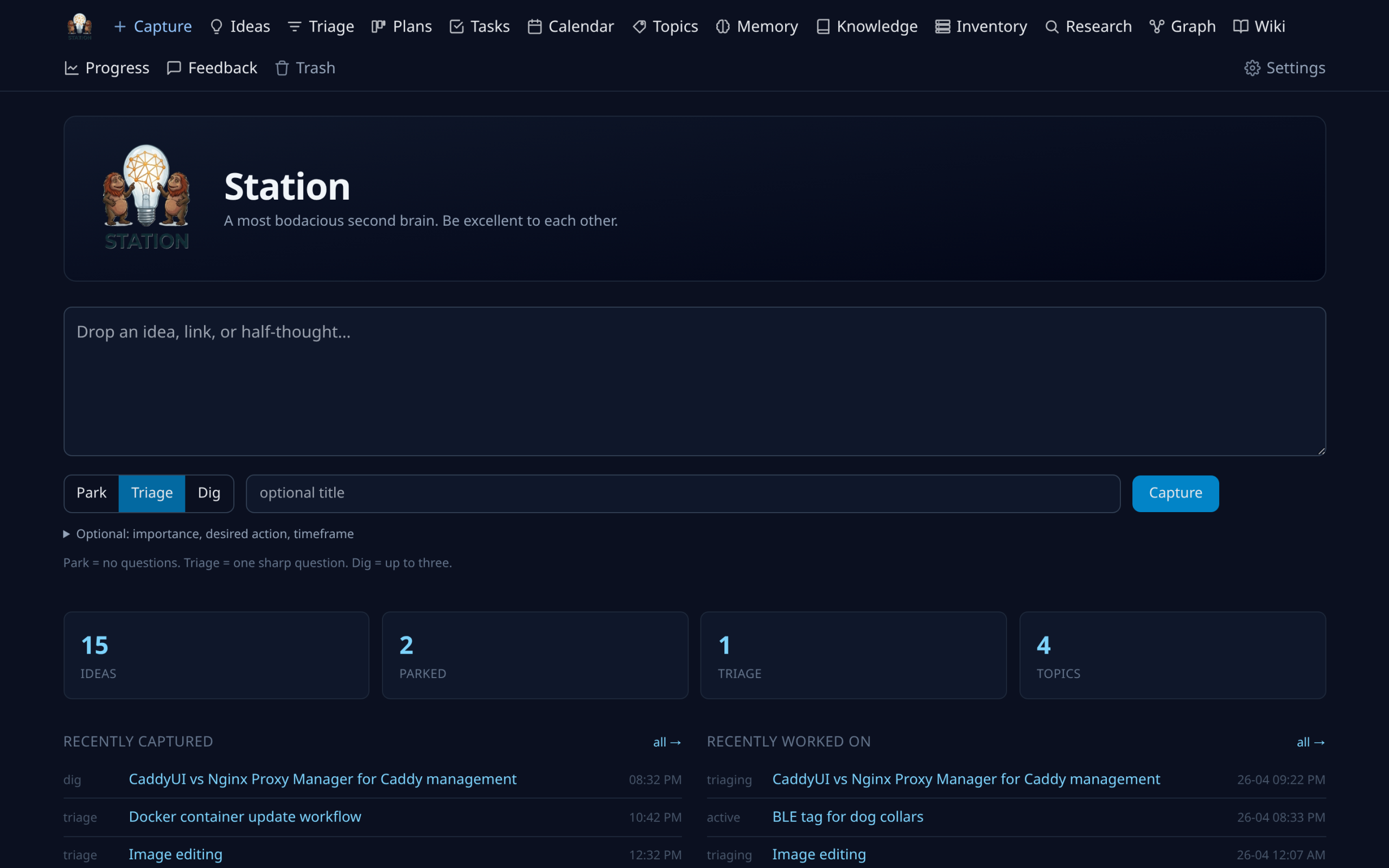Open BLE tag for dog collars
This screenshot has width=1389, height=868.
point(848,817)
